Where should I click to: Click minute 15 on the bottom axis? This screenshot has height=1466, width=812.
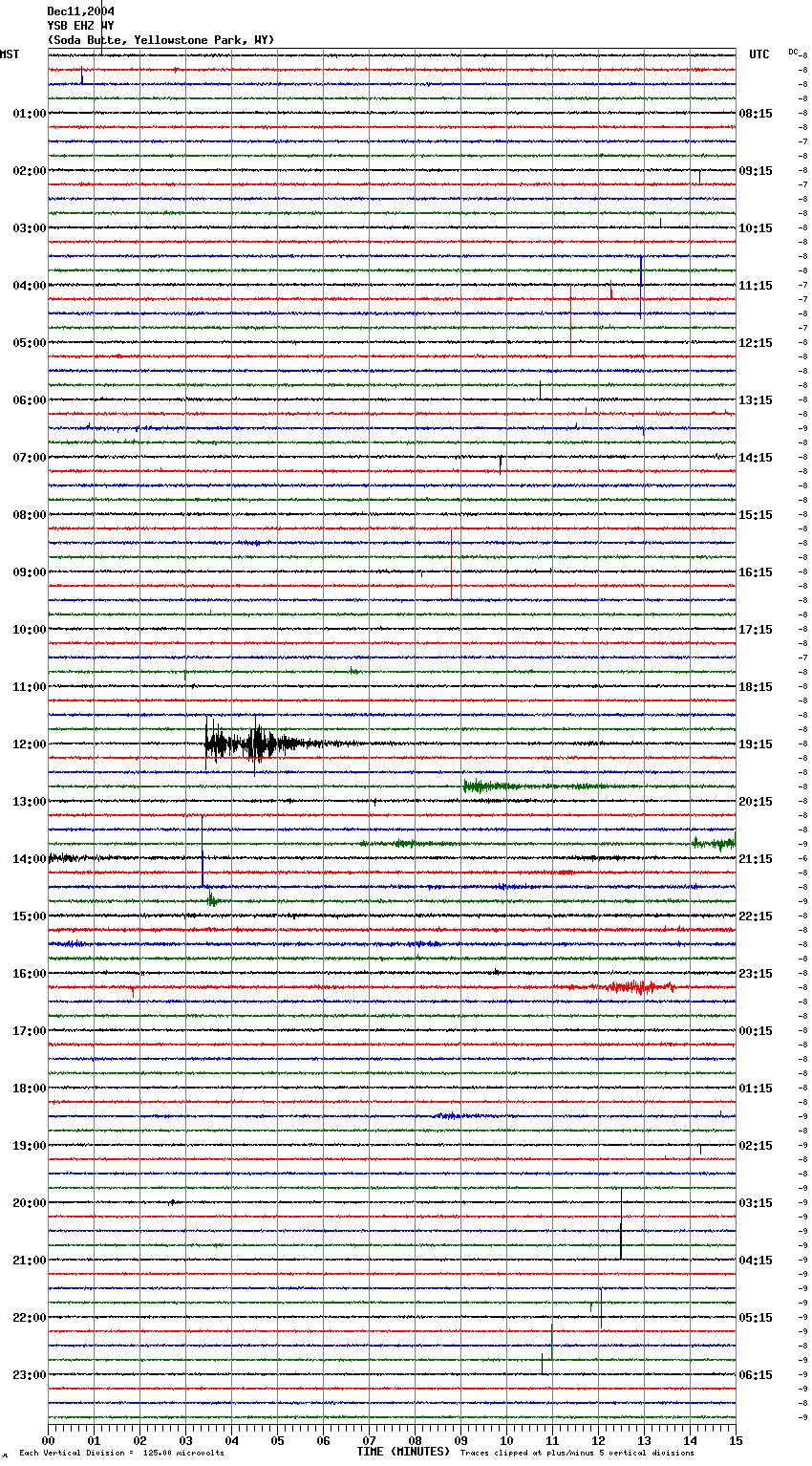(x=736, y=1440)
